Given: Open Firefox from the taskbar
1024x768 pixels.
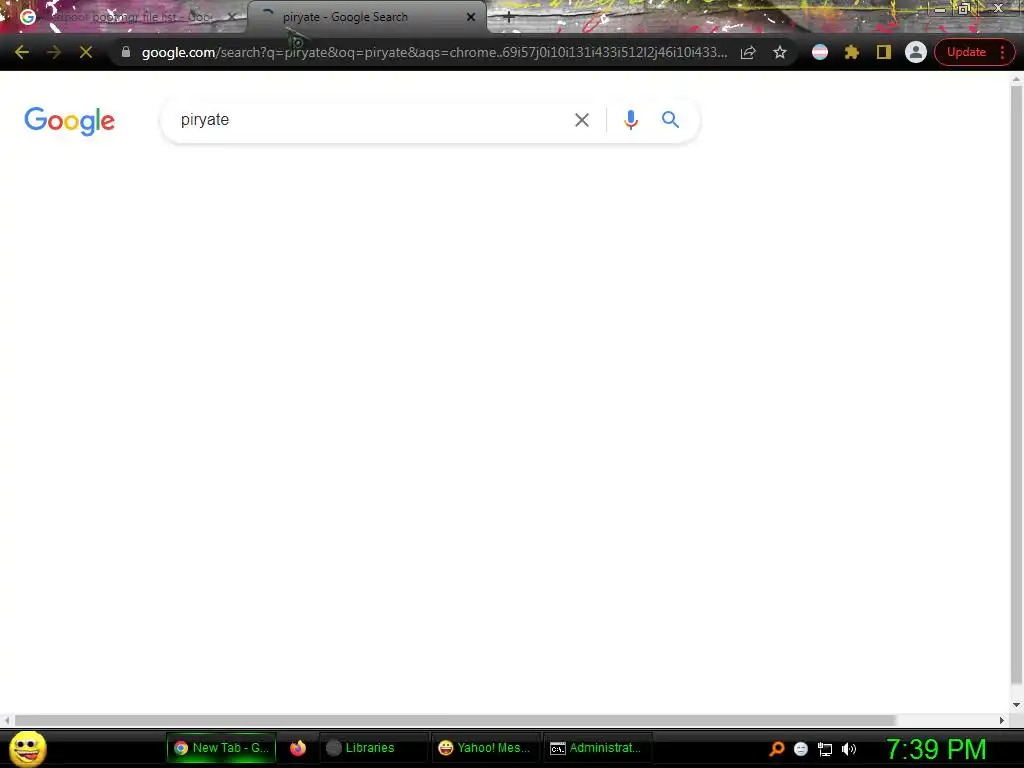Looking at the screenshot, I should click(298, 748).
